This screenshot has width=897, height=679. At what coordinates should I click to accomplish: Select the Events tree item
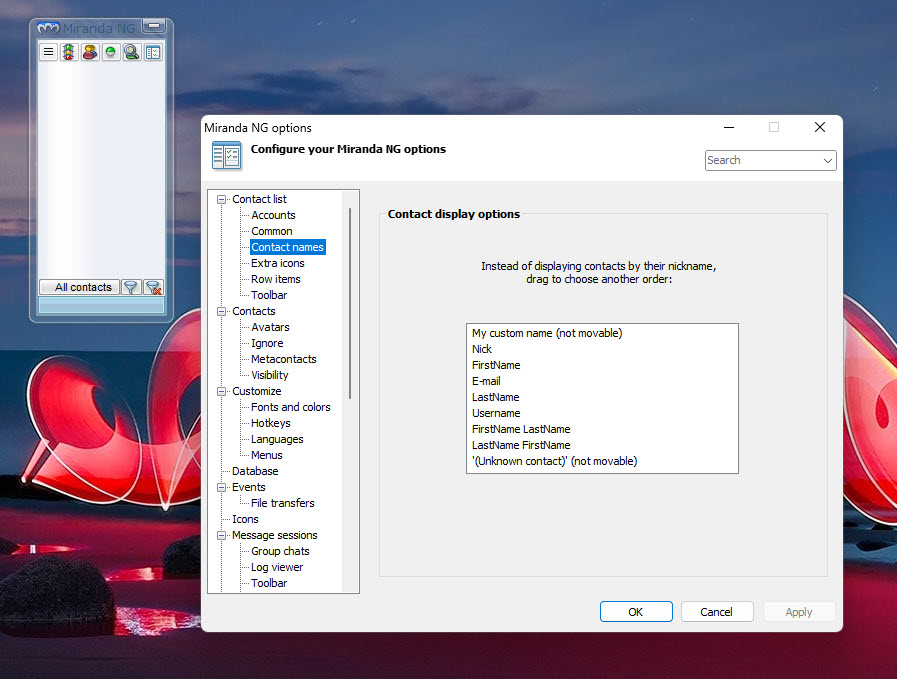(248, 487)
